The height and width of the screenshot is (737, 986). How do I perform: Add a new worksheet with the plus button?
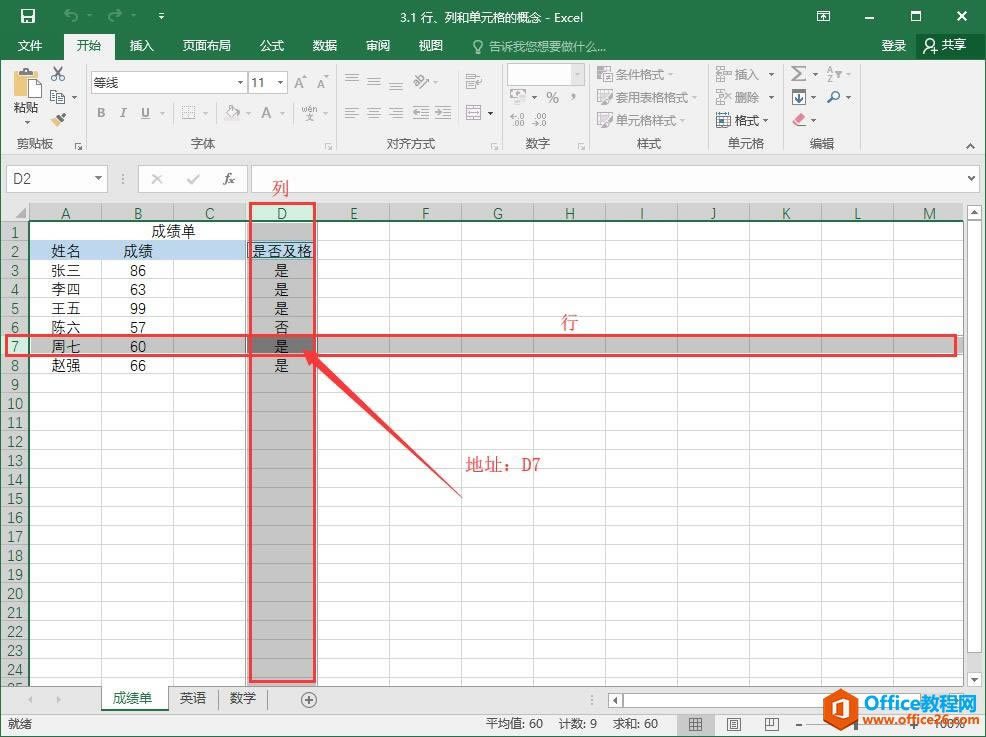tap(308, 699)
